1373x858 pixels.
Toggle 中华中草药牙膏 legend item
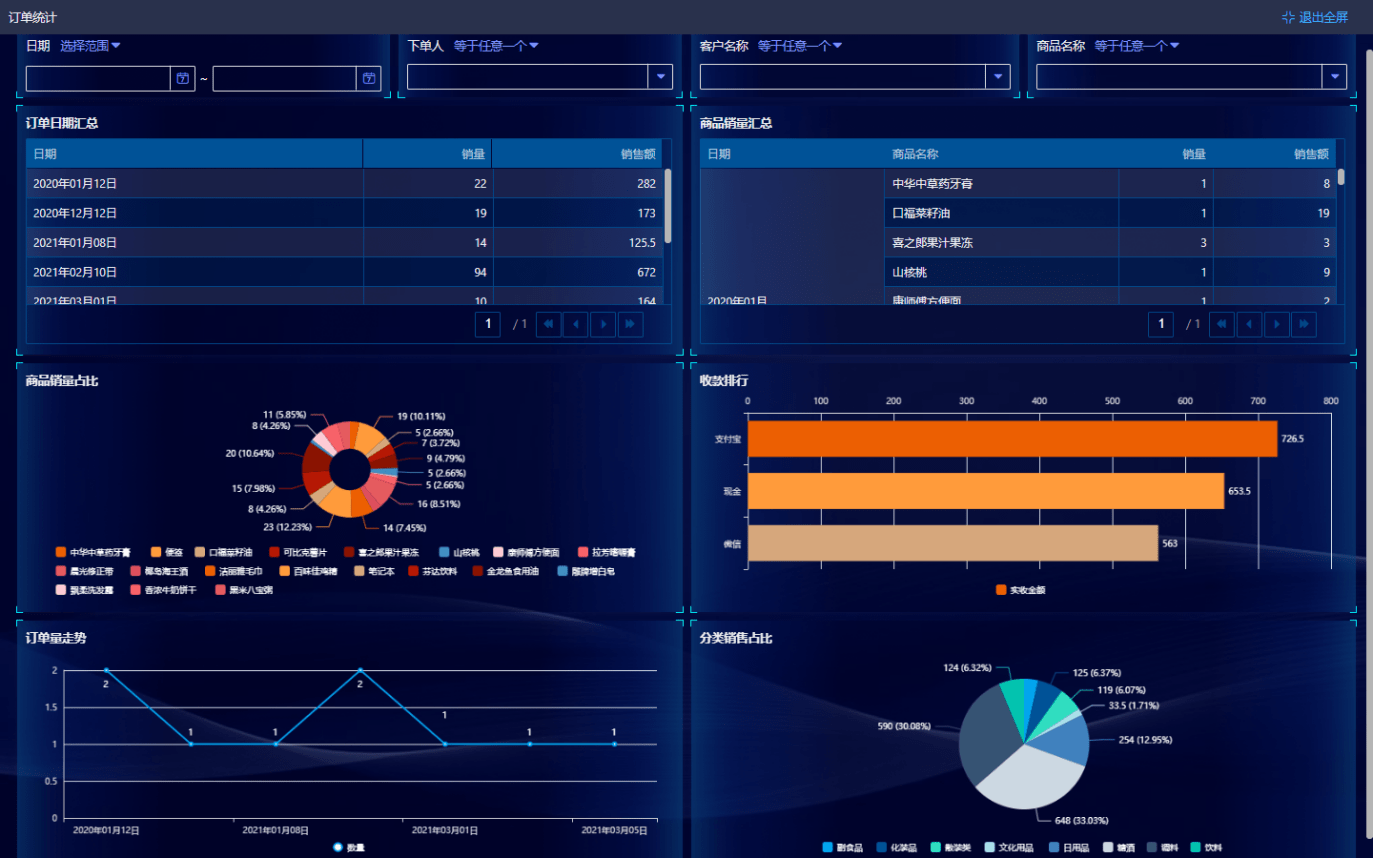[x=94, y=552]
